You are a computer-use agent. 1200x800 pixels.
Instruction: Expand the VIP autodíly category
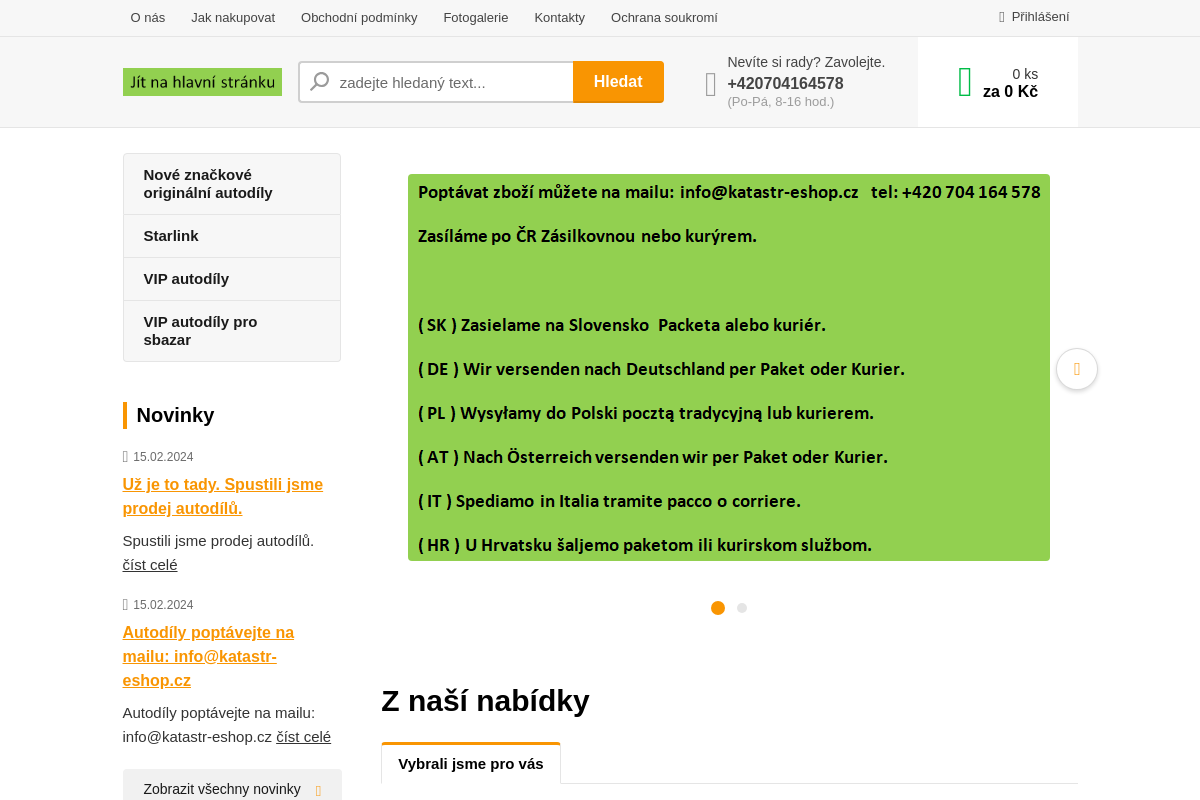pyautogui.click(x=186, y=279)
